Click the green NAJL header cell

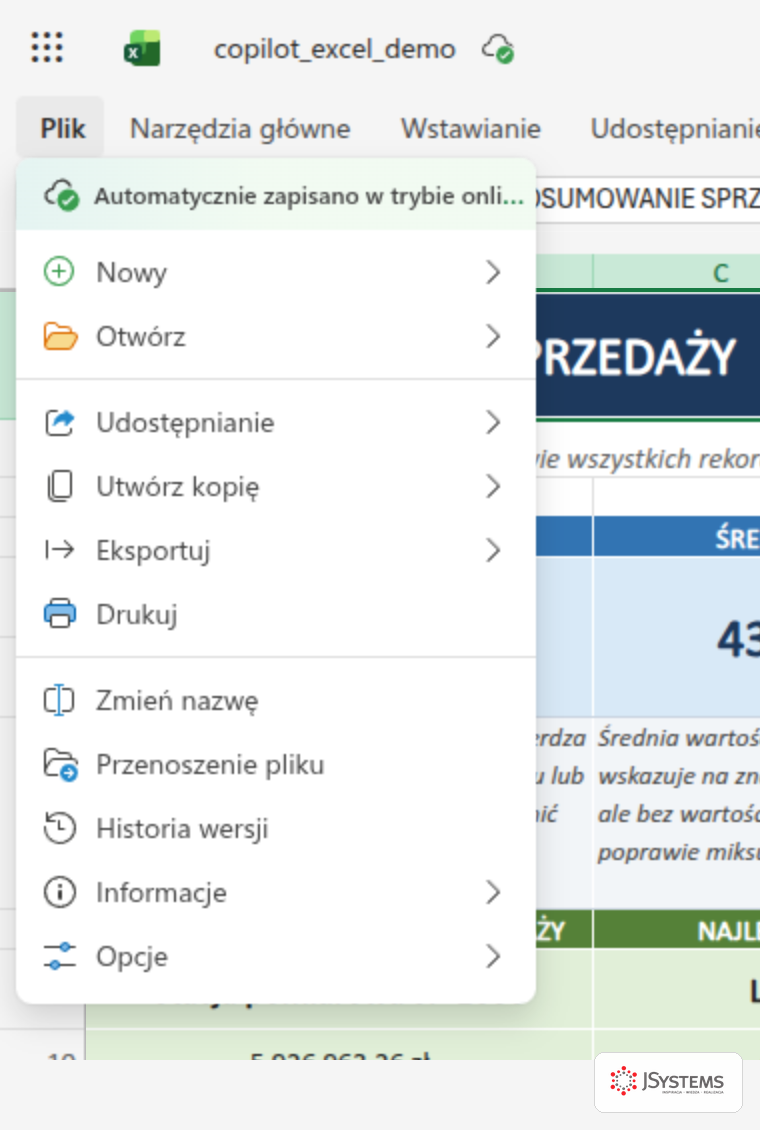pos(676,930)
